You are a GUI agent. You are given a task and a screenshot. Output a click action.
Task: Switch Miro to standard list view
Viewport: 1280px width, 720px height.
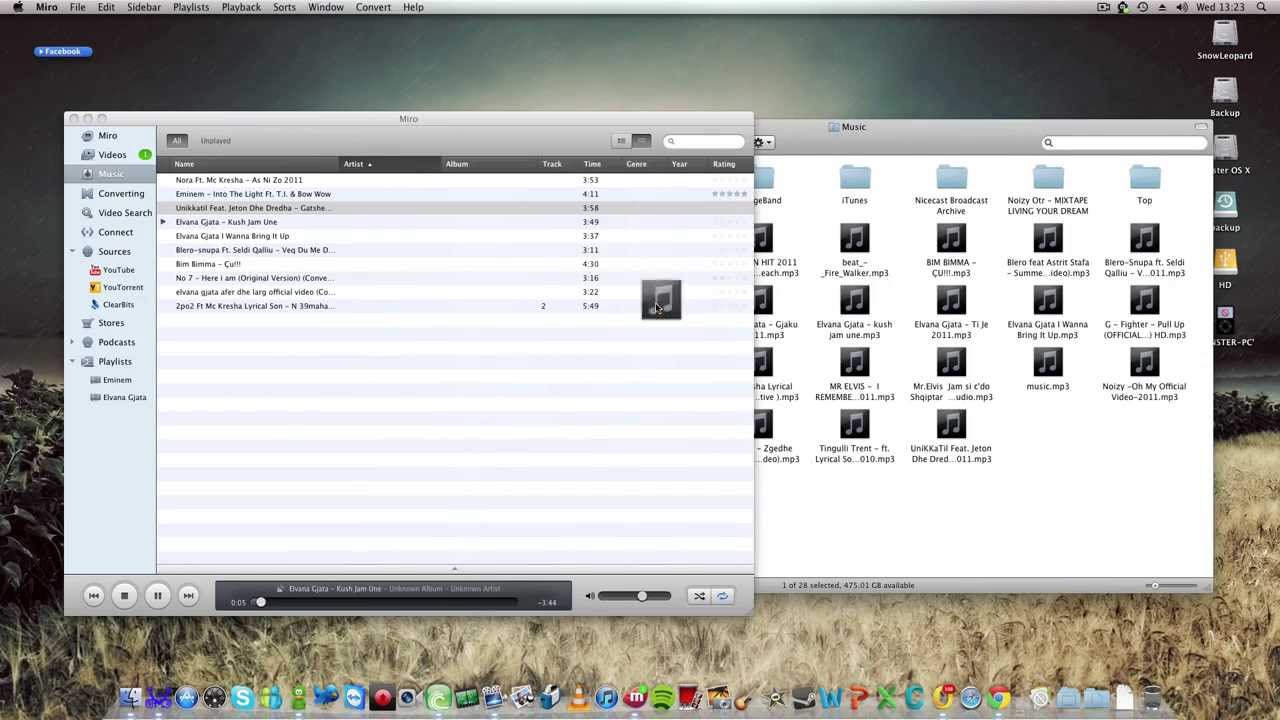[x=621, y=141]
